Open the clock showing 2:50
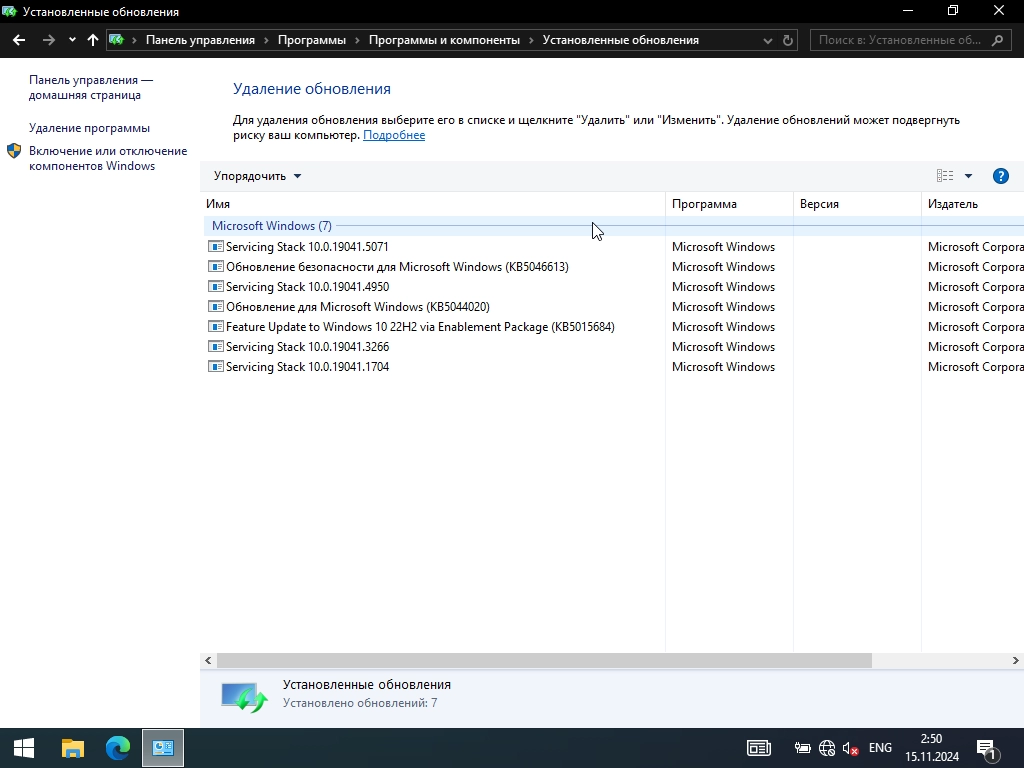1024x768 pixels. [x=932, y=748]
